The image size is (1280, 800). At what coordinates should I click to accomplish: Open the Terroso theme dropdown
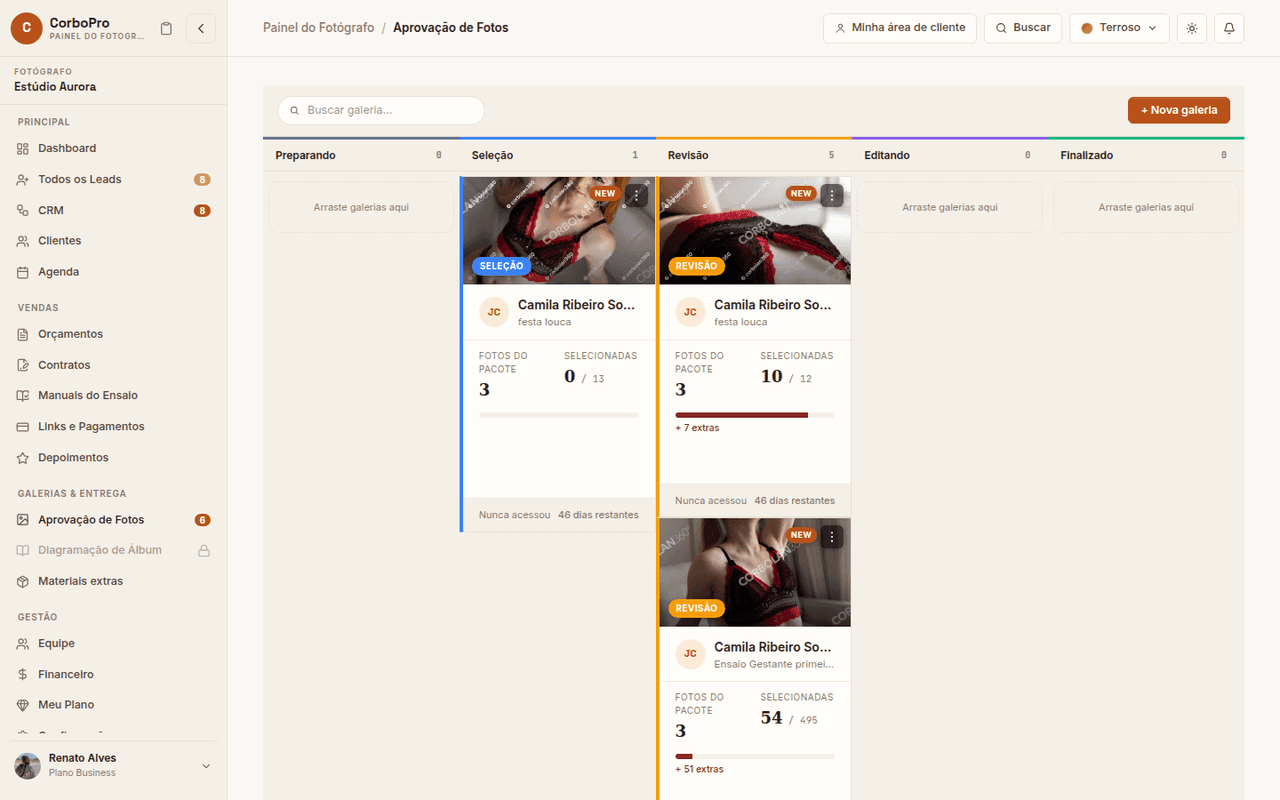pyautogui.click(x=1119, y=28)
